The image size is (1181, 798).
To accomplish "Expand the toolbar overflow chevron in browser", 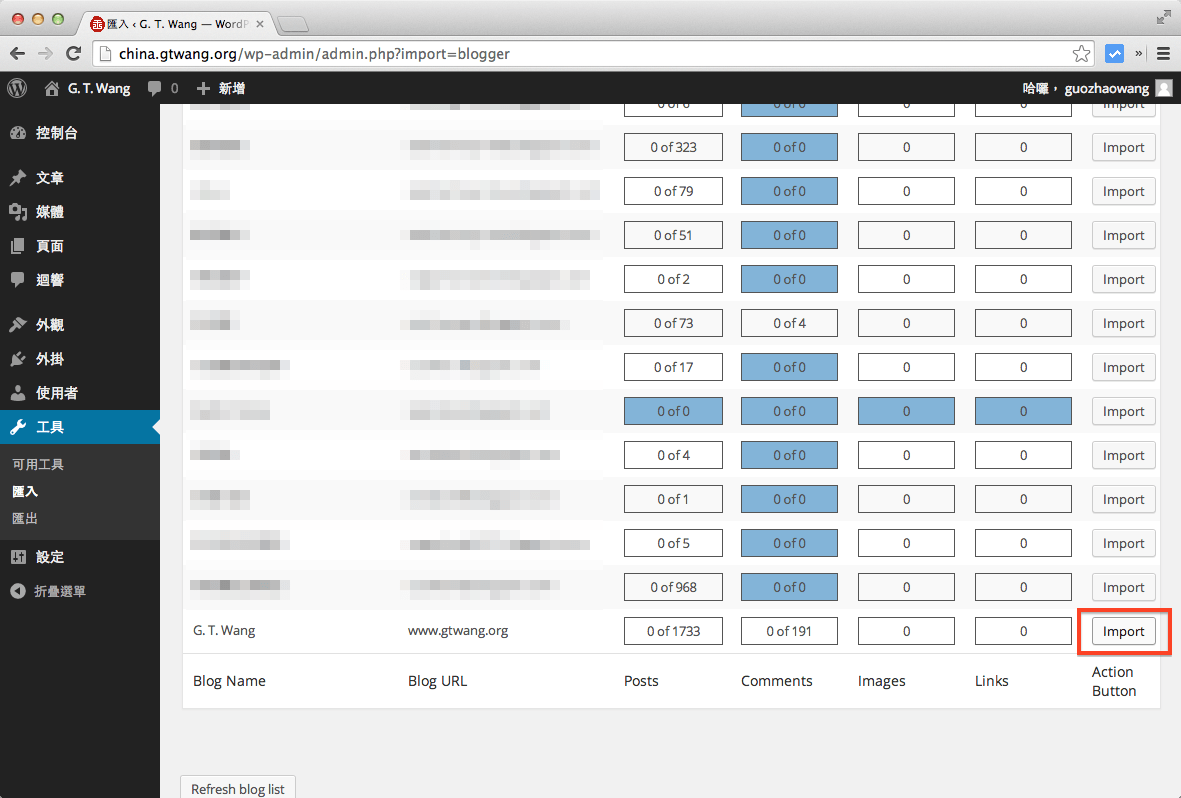I will click(1139, 53).
